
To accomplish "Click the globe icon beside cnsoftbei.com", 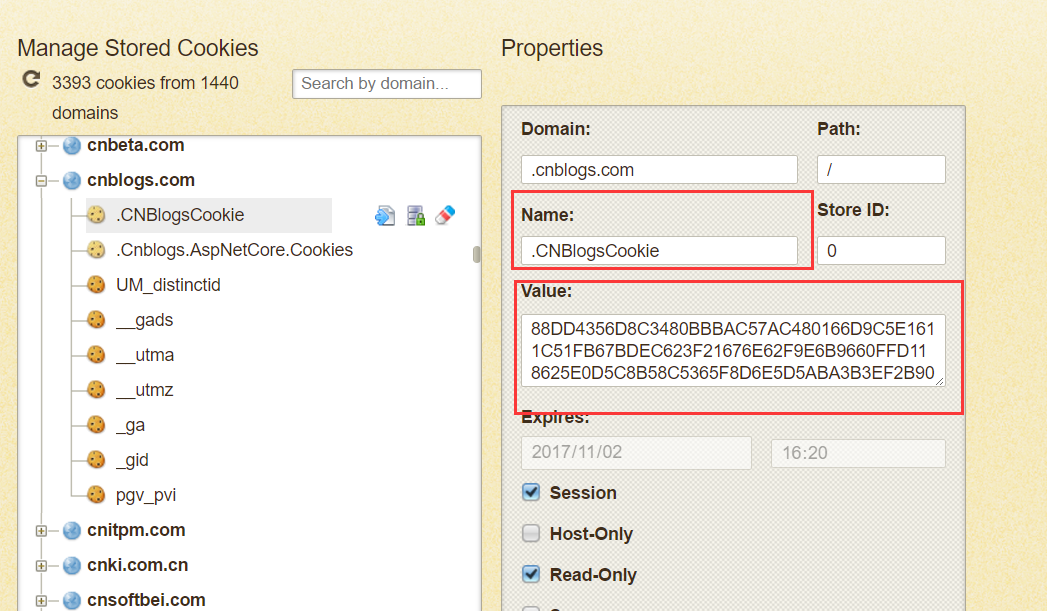I will point(71,600).
